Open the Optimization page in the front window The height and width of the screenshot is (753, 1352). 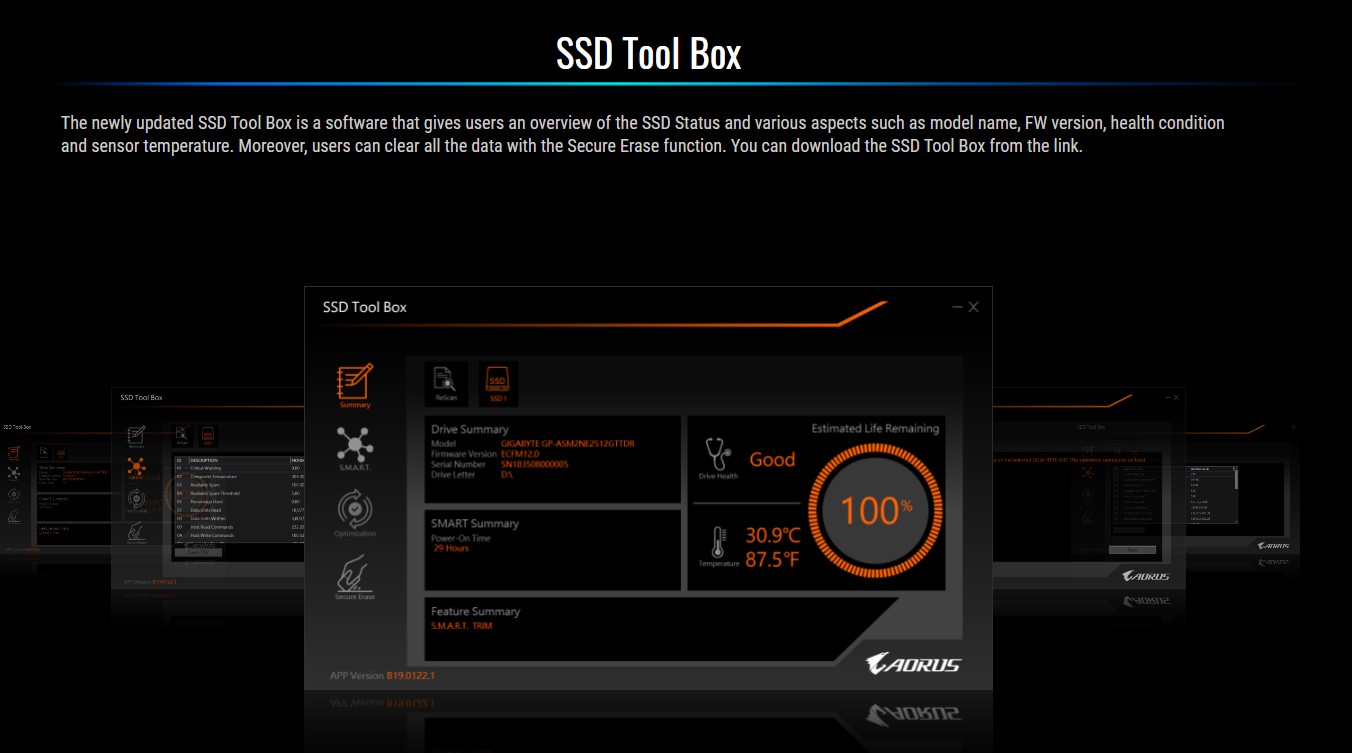(x=355, y=514)
